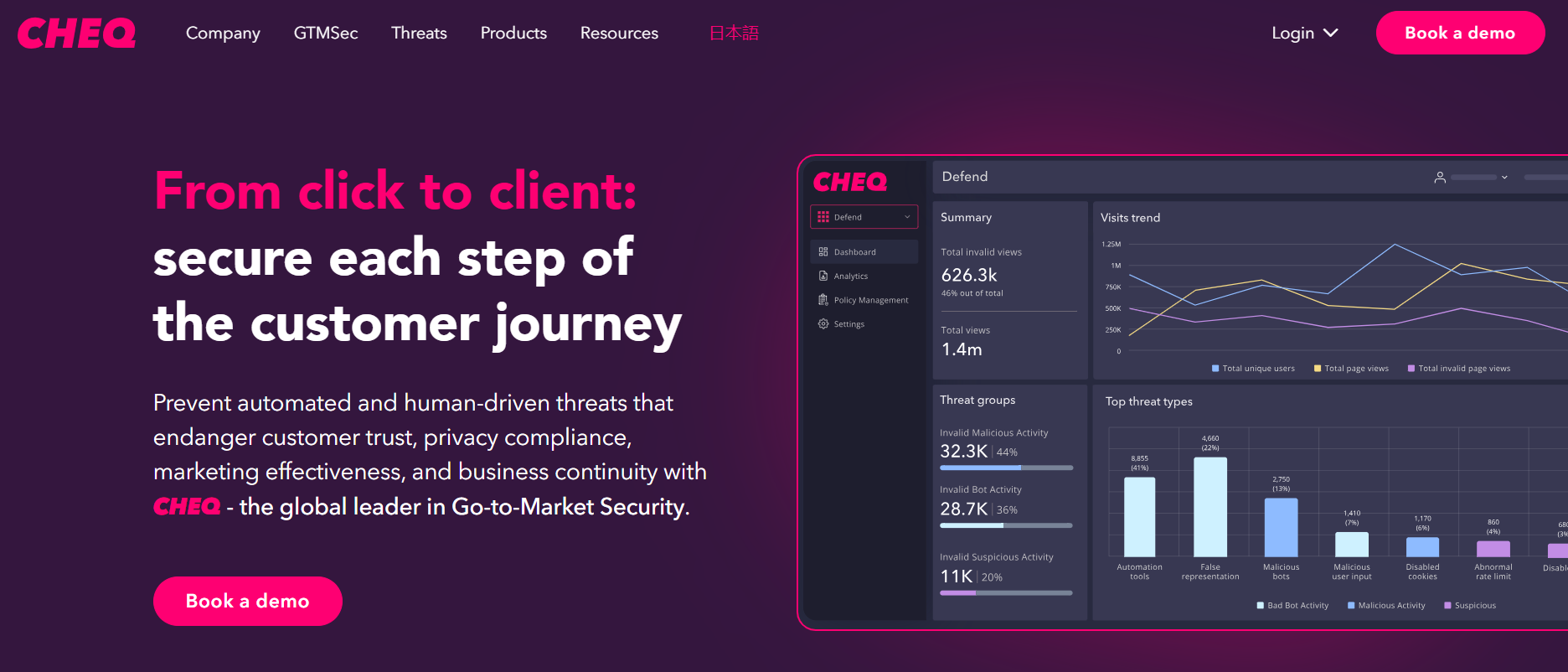
Task: Open the Resources menu
Action: [619, 33]
